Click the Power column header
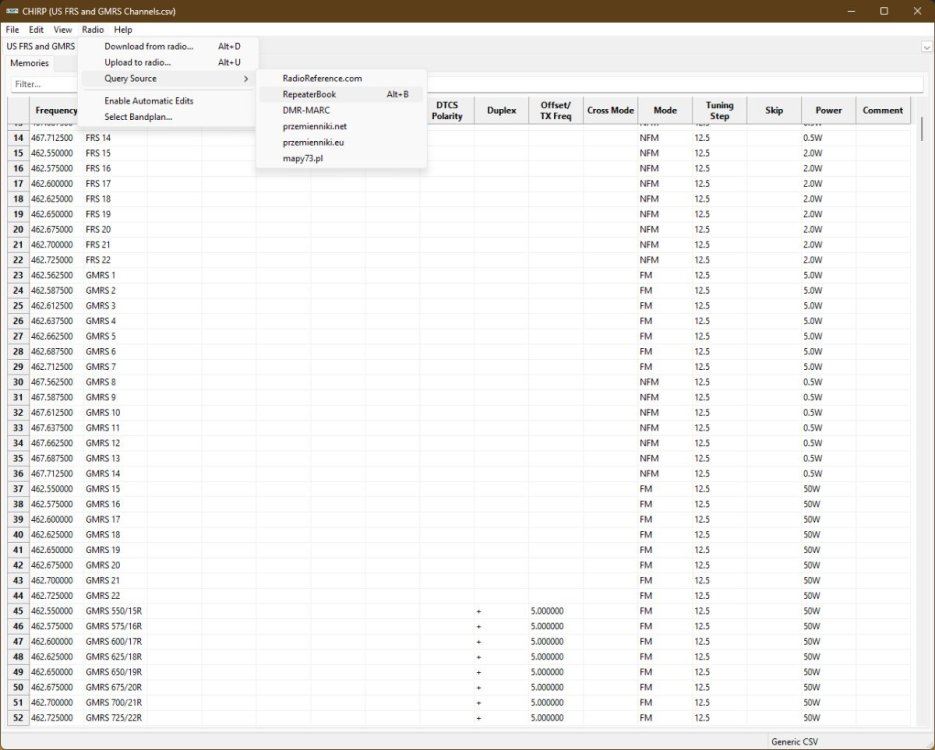Image resolution: width=935 pixels, height=750 pixels. (828, 111)
